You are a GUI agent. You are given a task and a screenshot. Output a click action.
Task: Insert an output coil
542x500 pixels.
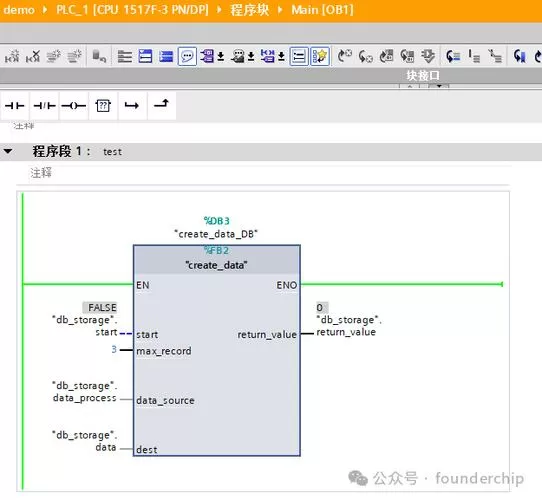(x=74, y=105)
